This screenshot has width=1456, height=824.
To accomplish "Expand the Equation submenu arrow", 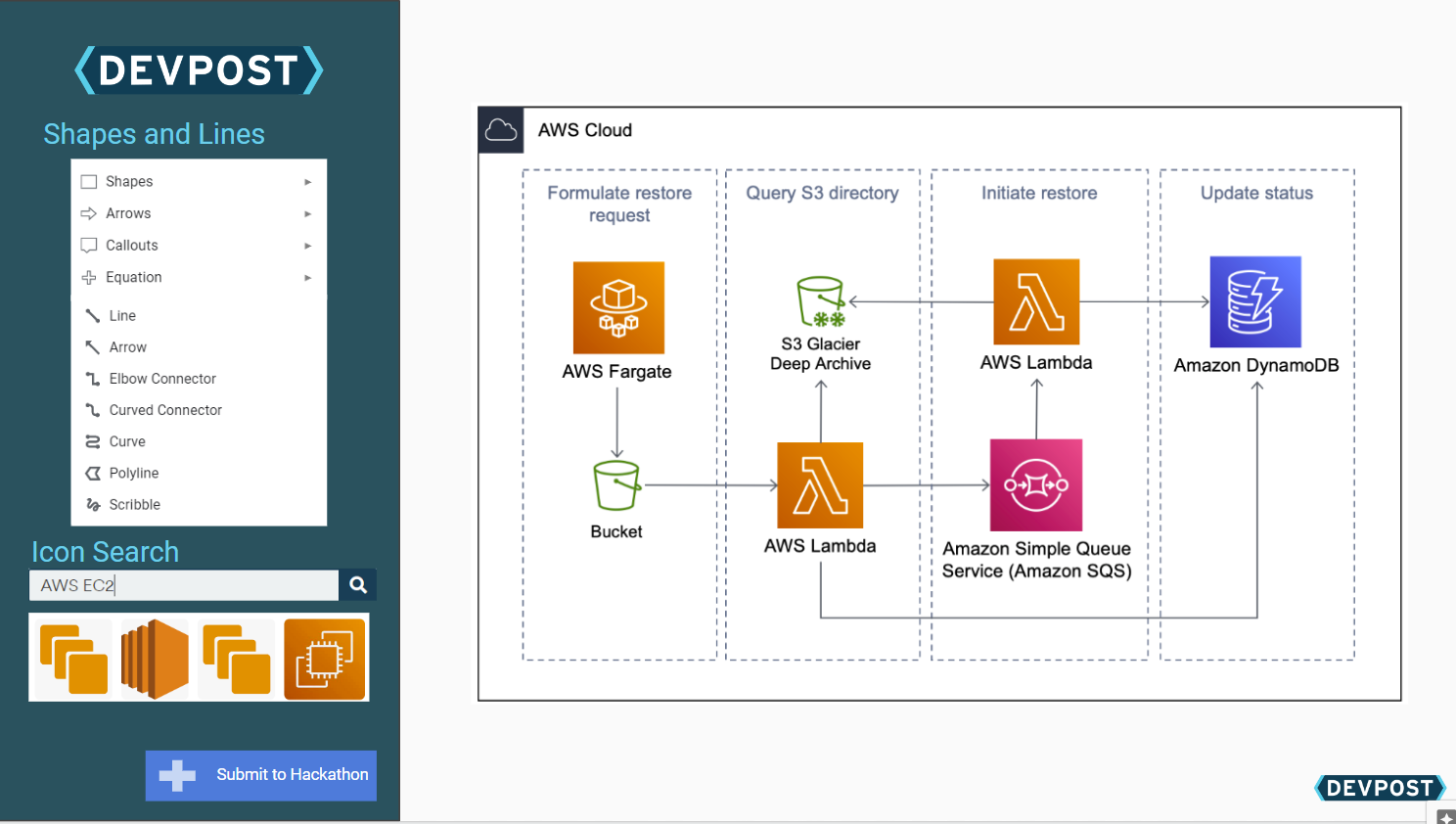I will (307, 278).
